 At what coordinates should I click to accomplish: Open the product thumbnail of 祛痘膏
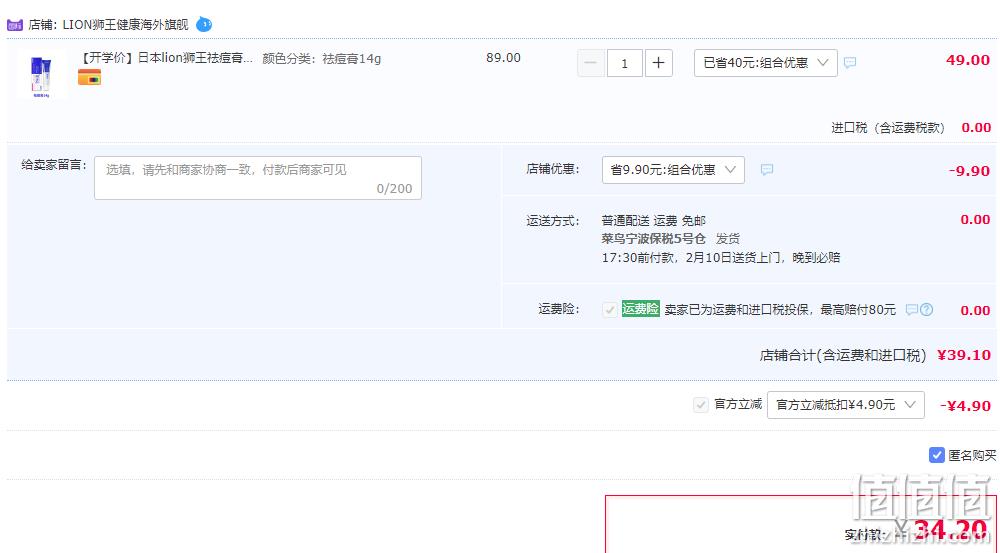click(x=41, y=75)
